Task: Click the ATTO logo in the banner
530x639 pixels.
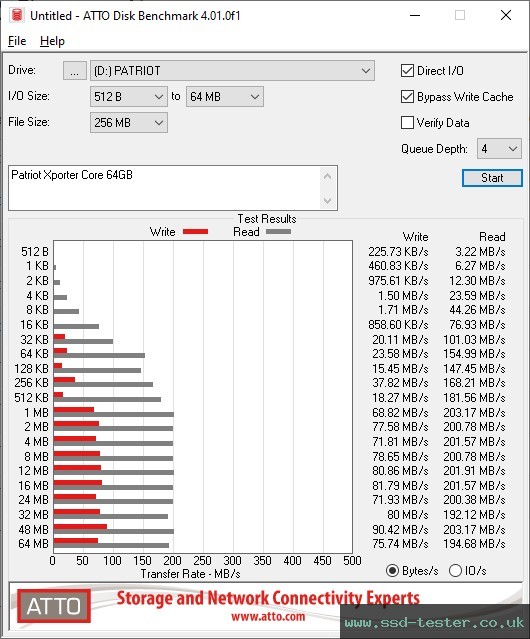Action: click(x=54, y=606)
